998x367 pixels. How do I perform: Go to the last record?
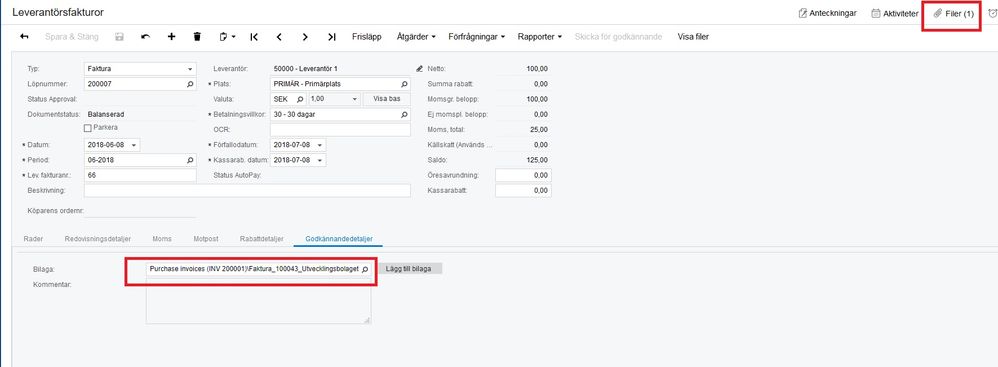332,37
